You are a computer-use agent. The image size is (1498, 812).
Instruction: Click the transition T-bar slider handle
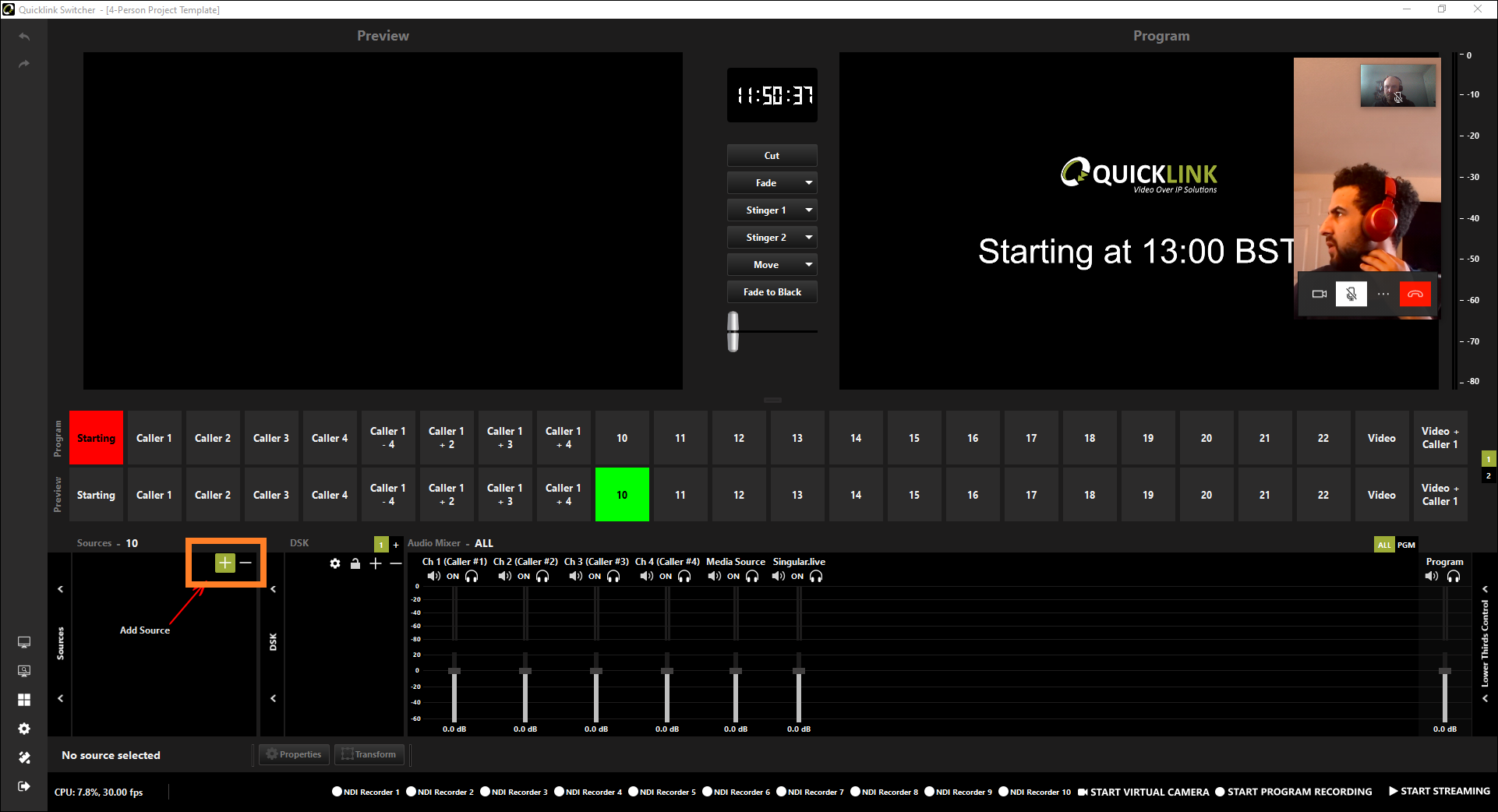pos(733,332)
